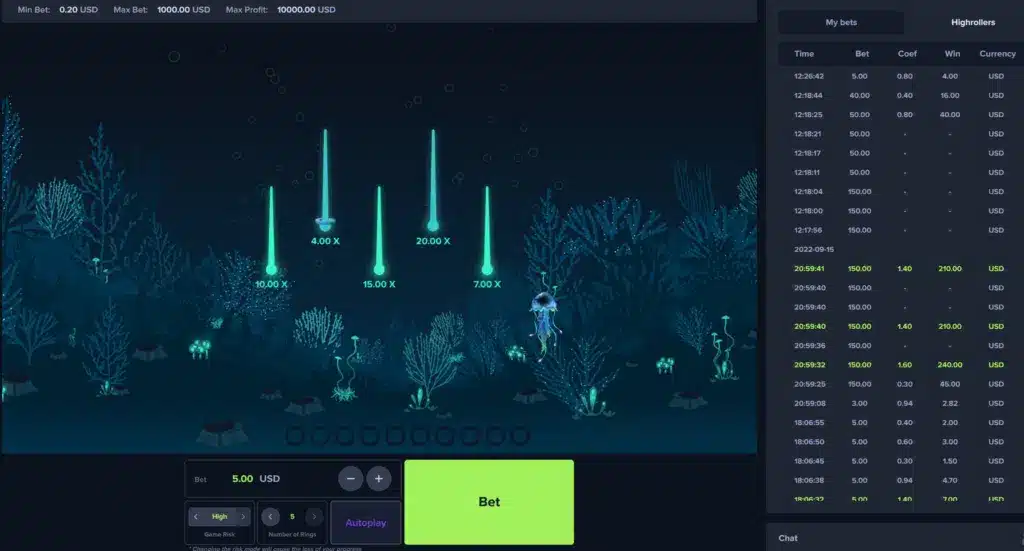Click the Max Bet 1000.00 USD value
This screenshot has width=1024, height=551.
[x=184, y=10]
